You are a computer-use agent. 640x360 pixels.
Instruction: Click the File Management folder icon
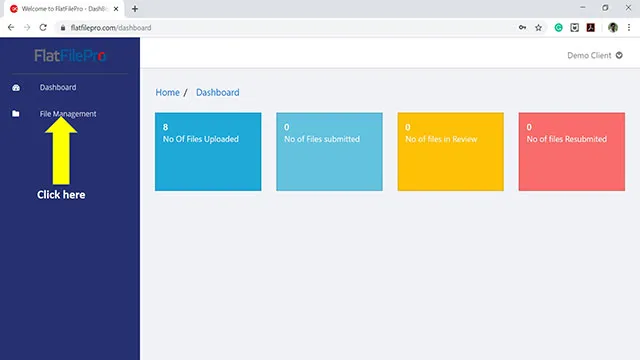(16, 113)
